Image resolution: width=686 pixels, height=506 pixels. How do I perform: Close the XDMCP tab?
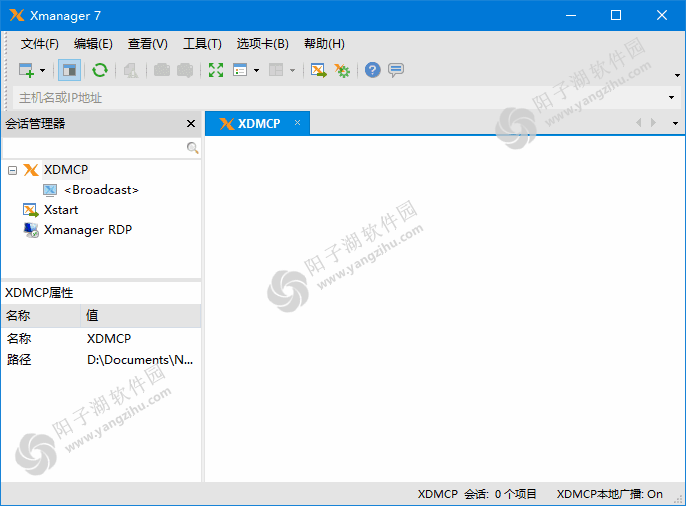click(298, 122)
